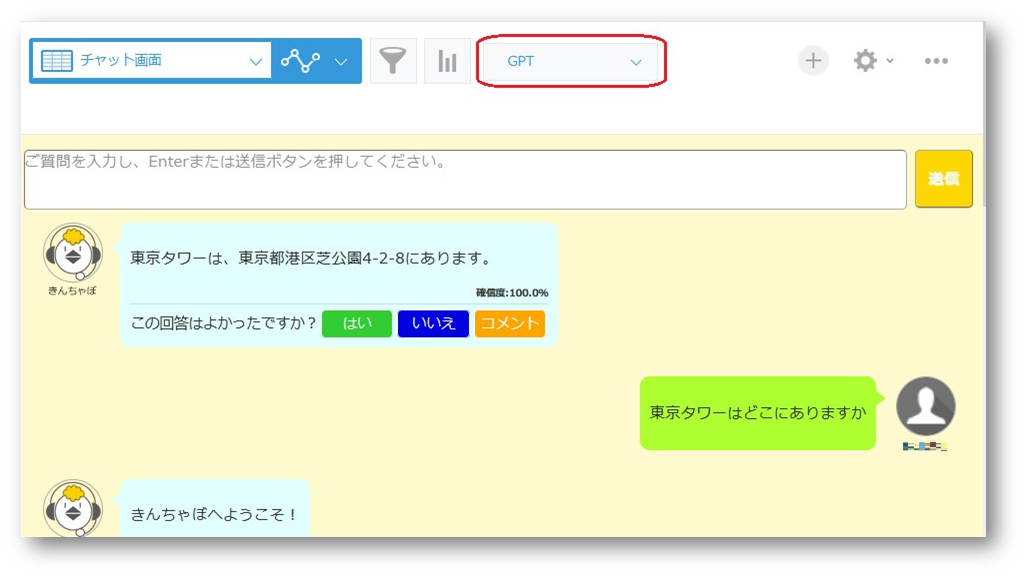Click the bar chart aggregate icon
The height and width of the screenshot is (579, 1028).
pyautogui.click(x=447, y=61)
